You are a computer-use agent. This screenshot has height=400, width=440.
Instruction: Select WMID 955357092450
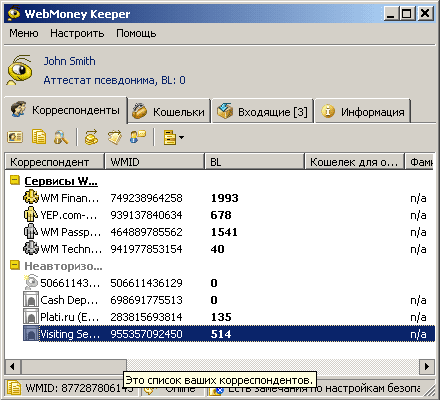click(146, 334)
